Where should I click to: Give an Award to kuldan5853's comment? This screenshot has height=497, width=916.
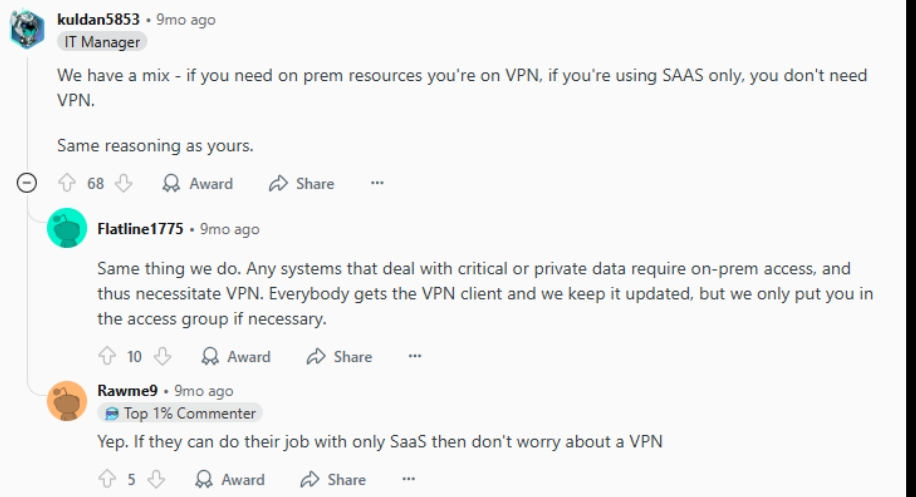pyautogui.click(x=197, y=183)
